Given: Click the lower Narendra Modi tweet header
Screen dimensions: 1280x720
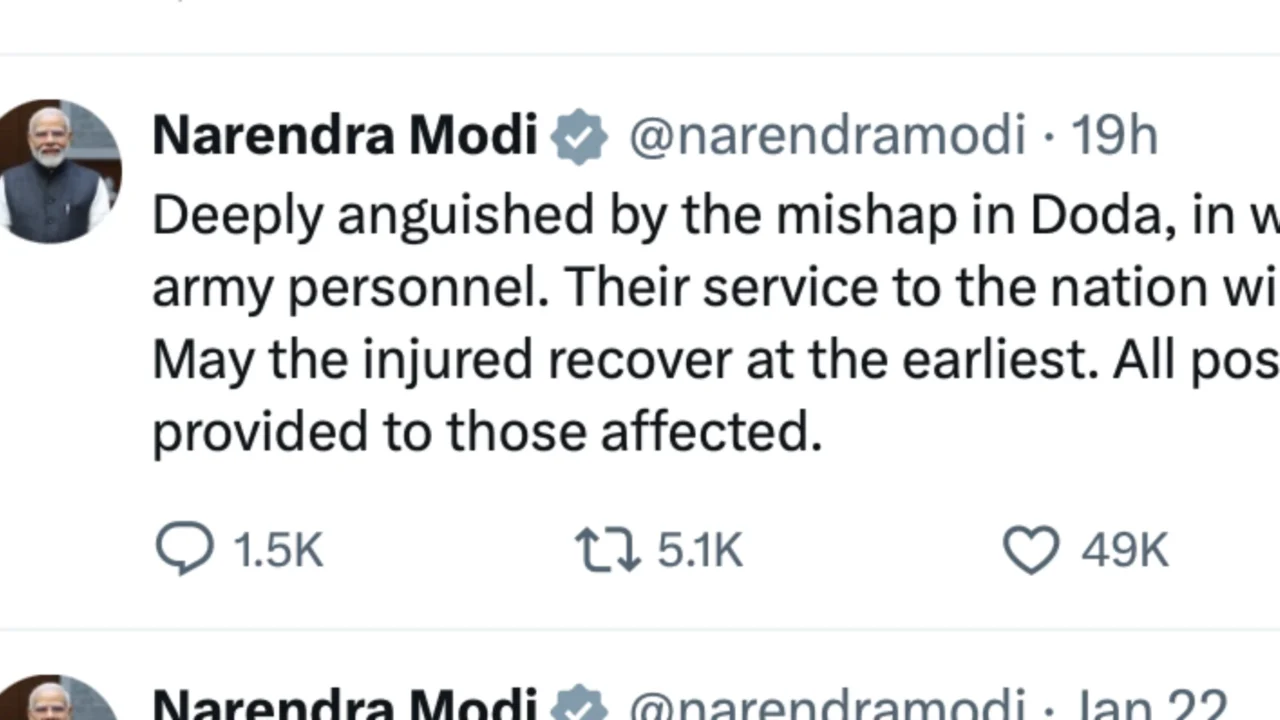Looking at the screenshot, I should (344, 703).
